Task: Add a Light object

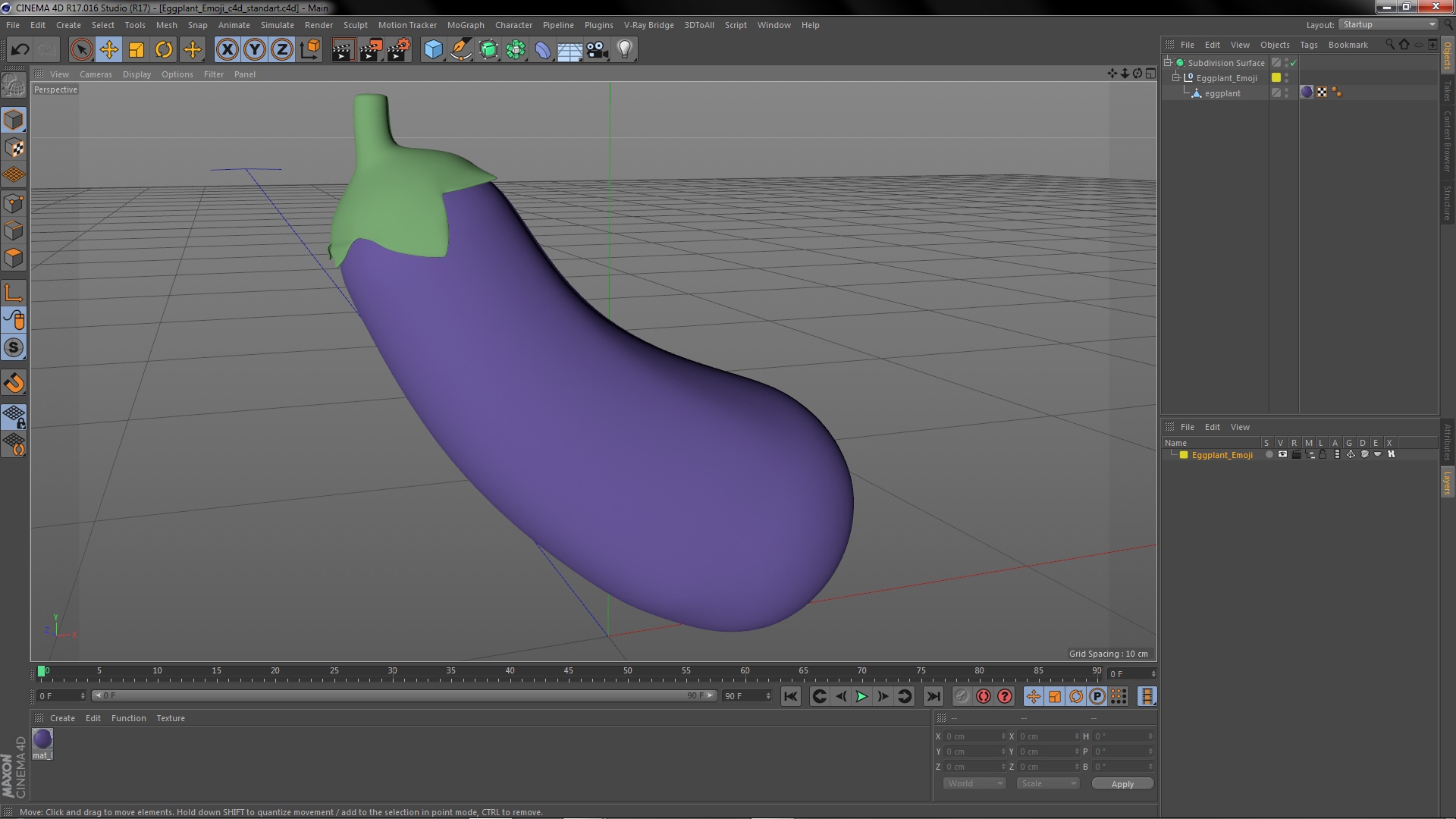Action: tap(625, 50)
